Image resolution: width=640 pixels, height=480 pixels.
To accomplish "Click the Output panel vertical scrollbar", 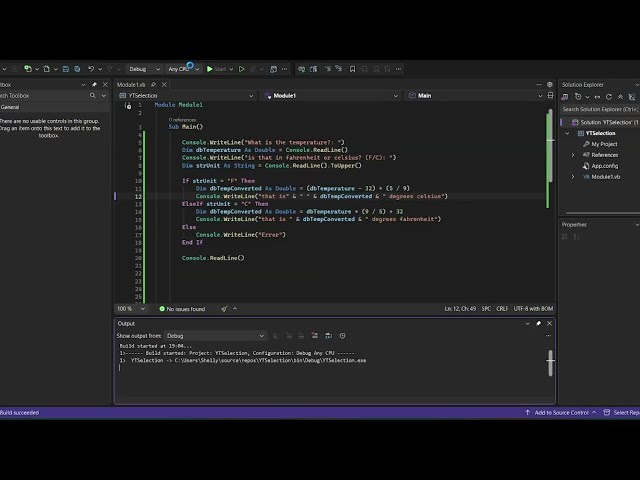I will click(x=550, y=363).
